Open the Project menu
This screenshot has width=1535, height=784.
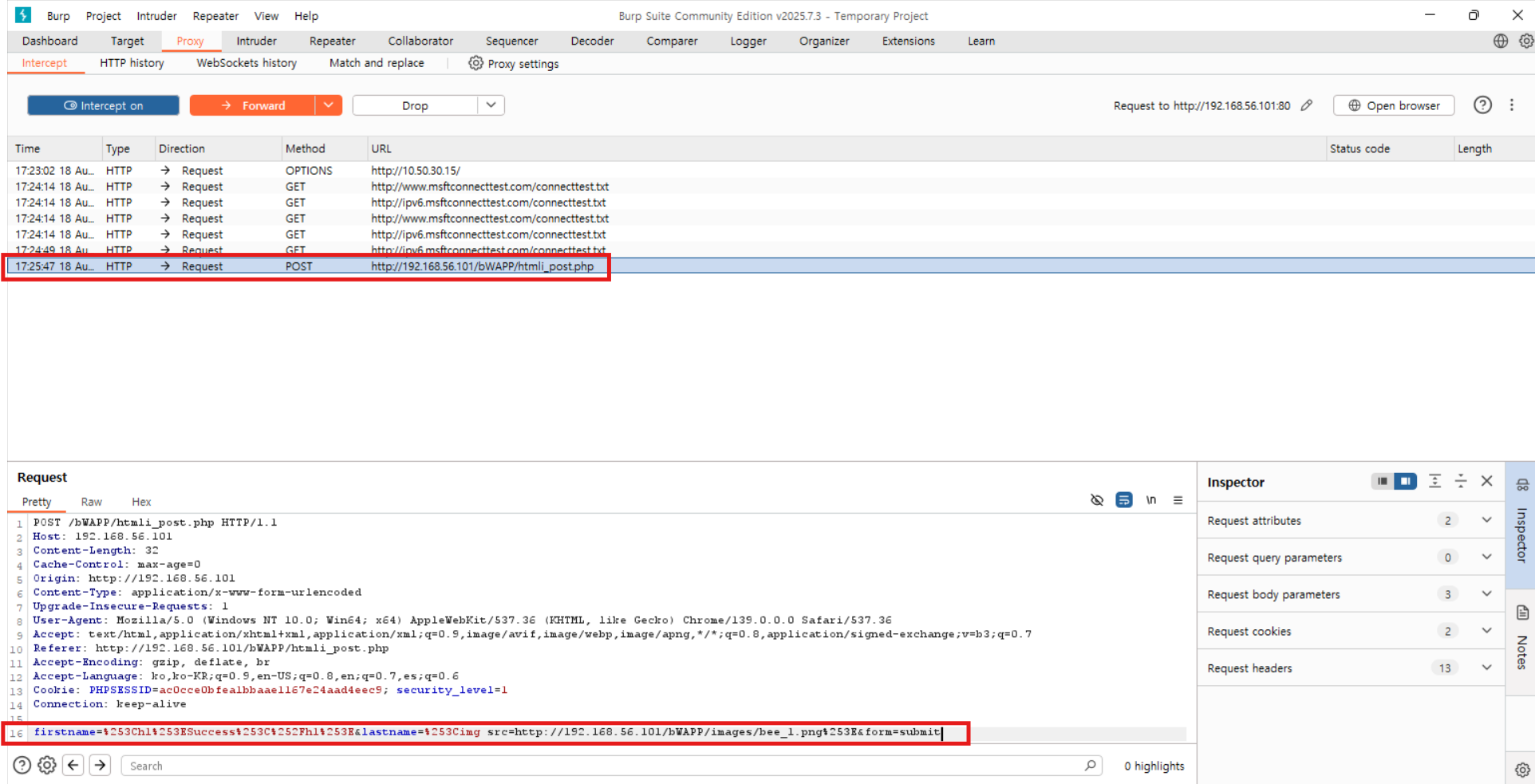[104, 16]
